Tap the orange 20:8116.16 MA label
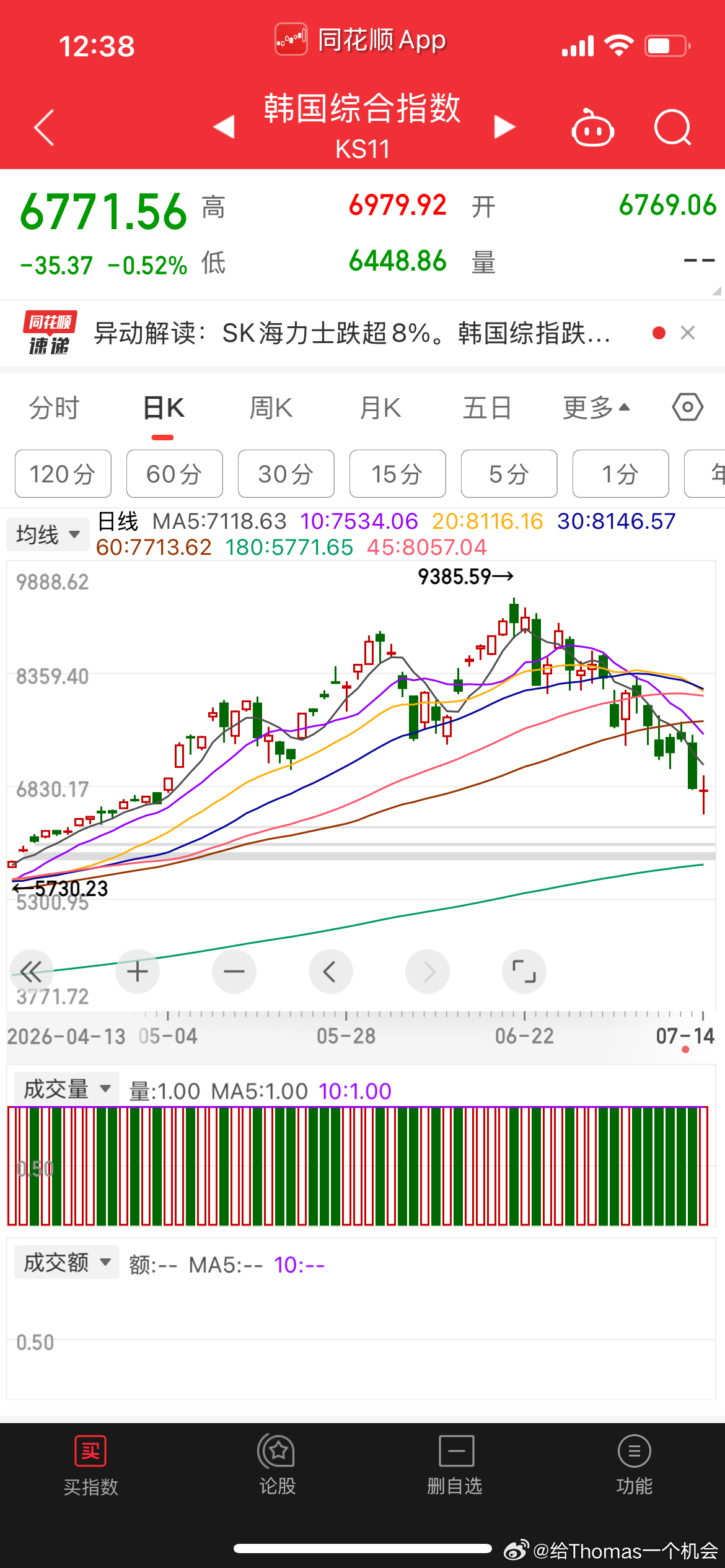The width and height of the screenshot is (725, 1568). pos(488,521)
